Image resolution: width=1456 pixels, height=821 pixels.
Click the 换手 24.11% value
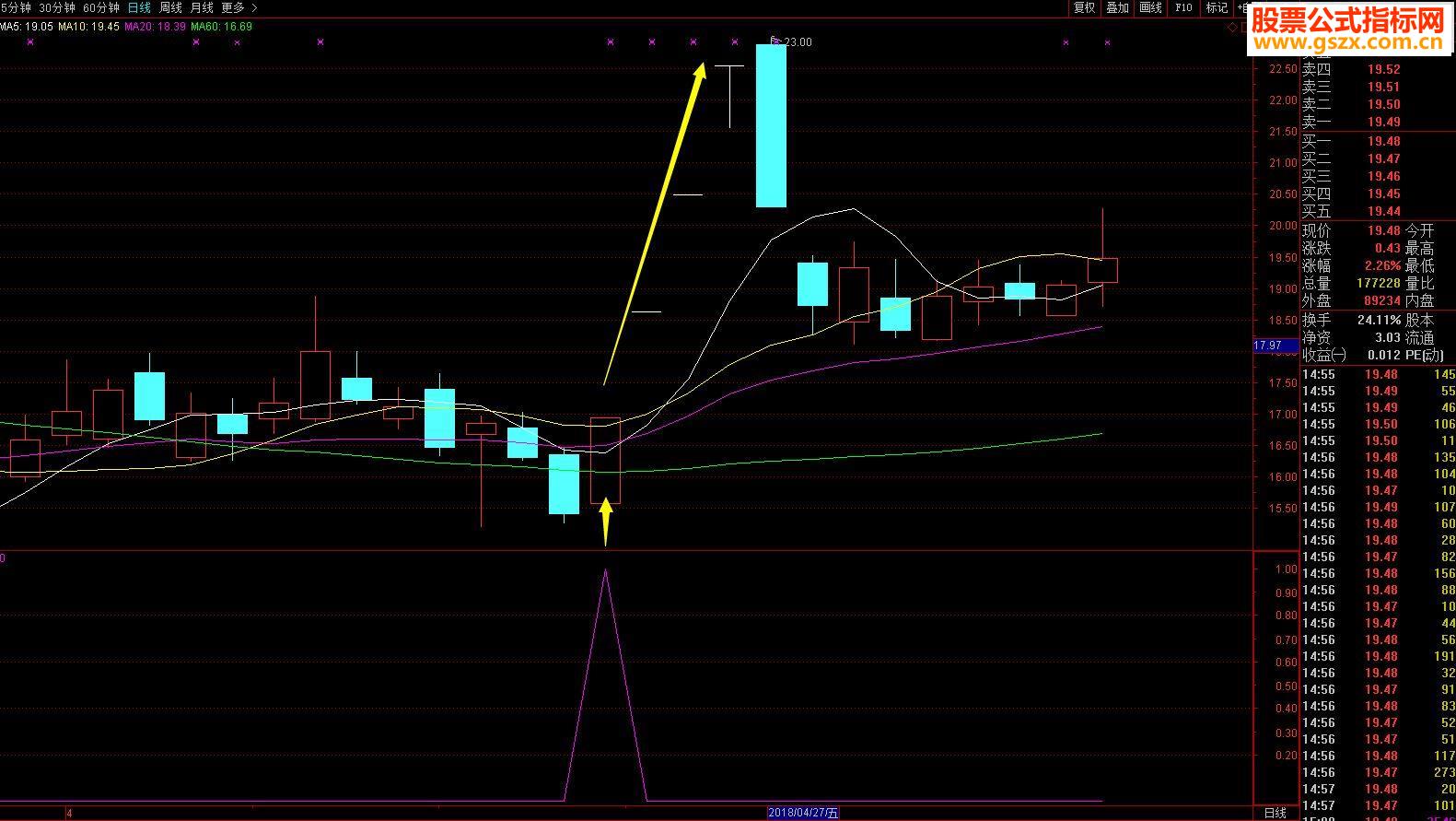click(1380, 321)
